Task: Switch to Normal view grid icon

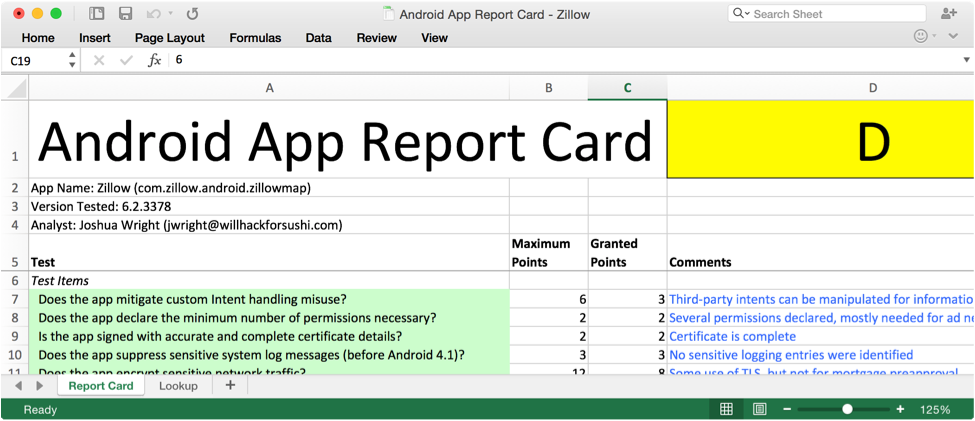Action: click(726, 409)
